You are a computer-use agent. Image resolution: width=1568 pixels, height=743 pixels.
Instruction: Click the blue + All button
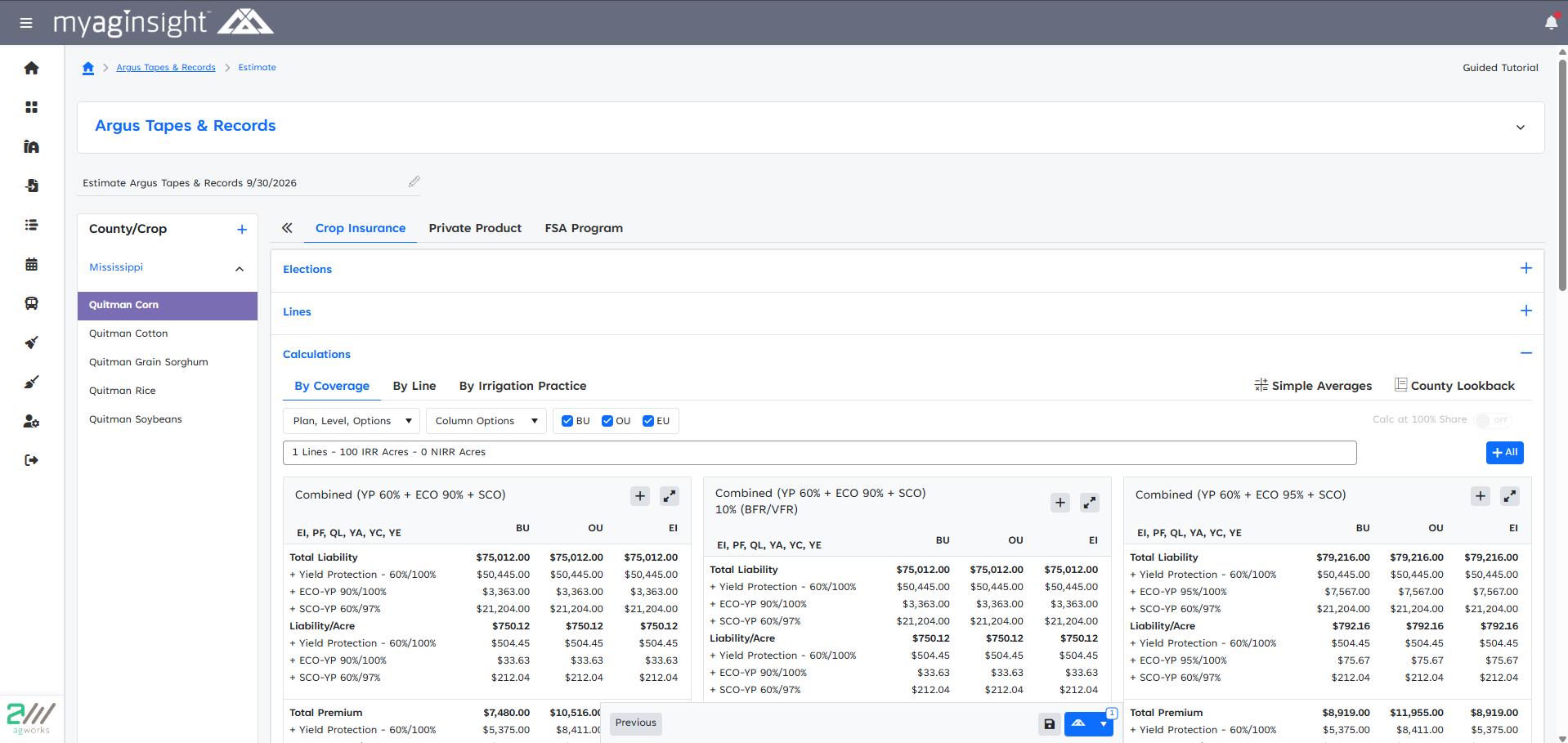(x=1504, y=453)
